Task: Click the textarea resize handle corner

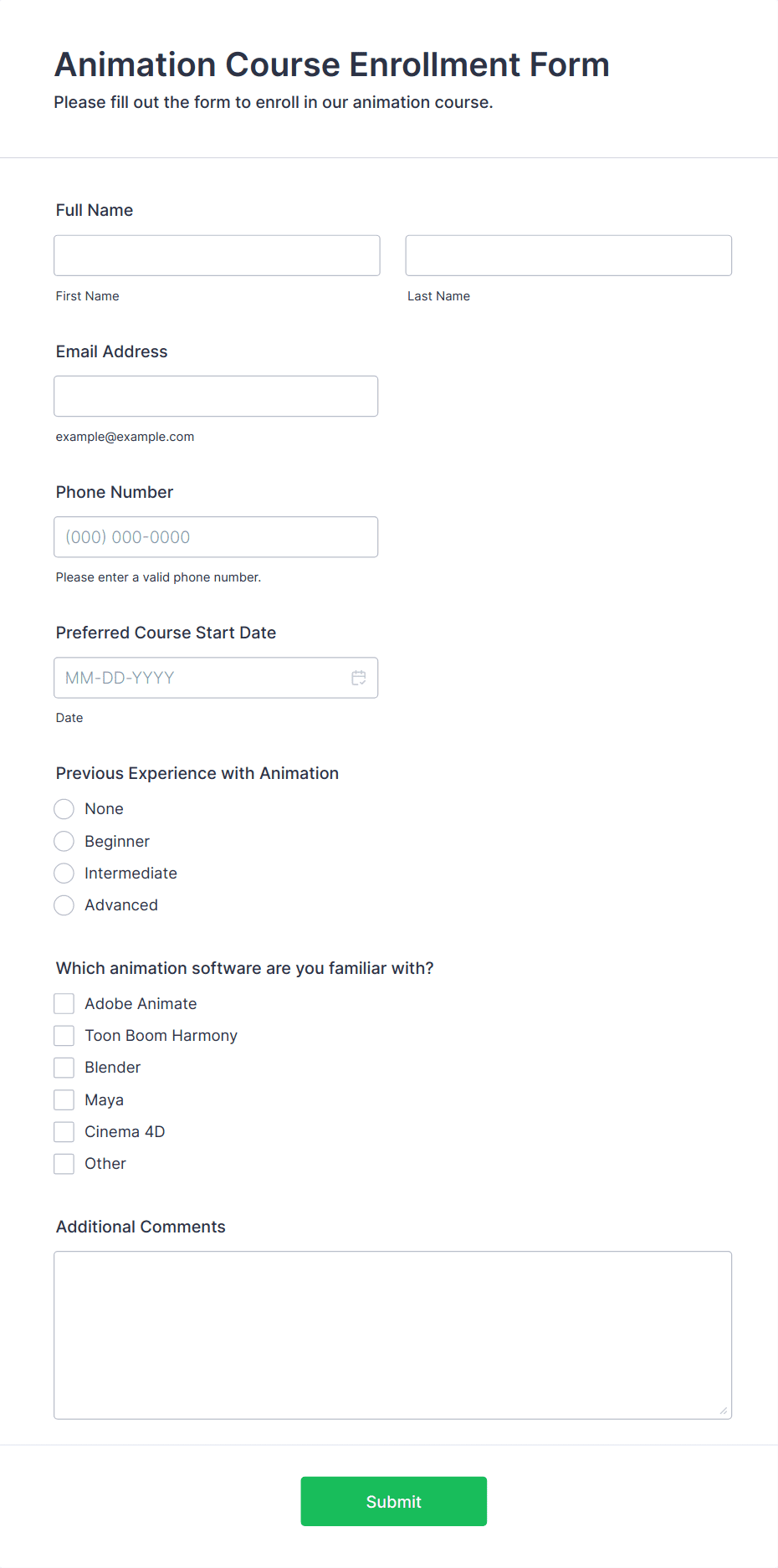Action: 724,1411
